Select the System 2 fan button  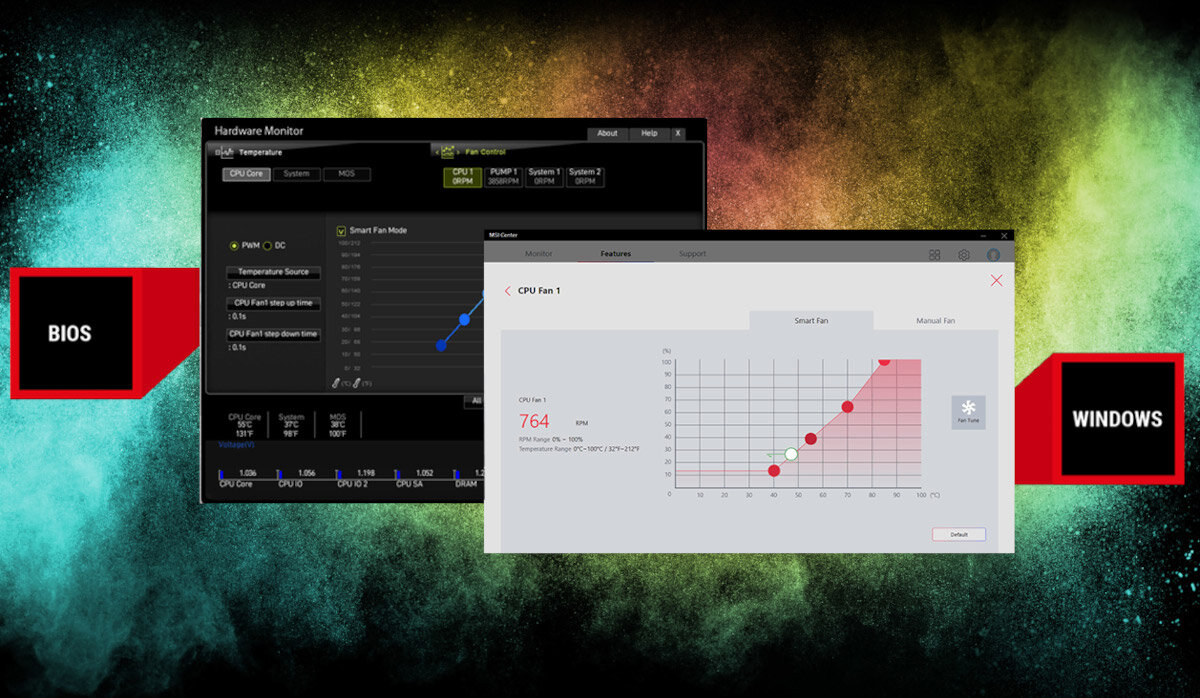[x=585, y=177]
